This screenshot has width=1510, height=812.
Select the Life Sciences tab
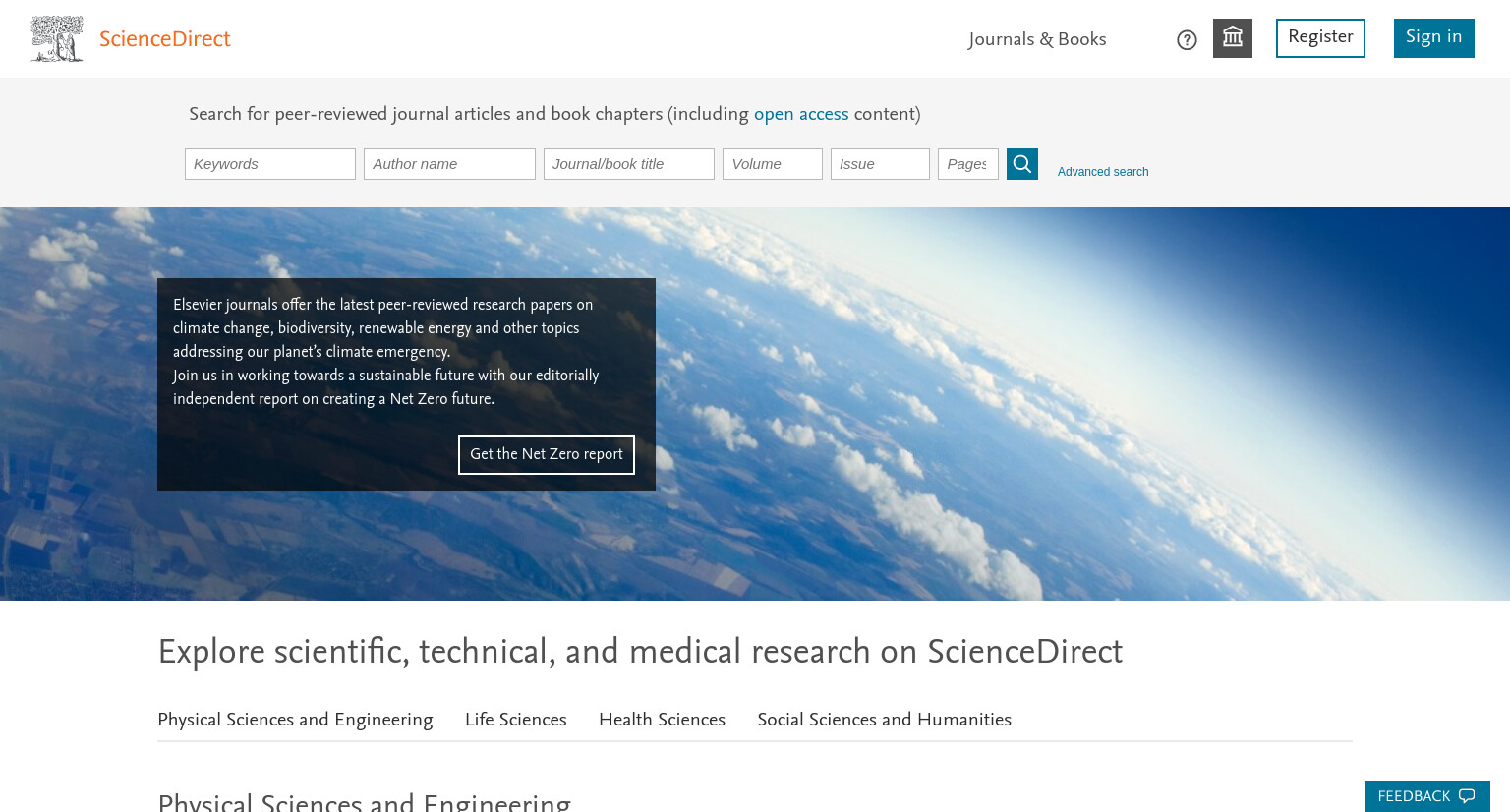pos(516,720)
